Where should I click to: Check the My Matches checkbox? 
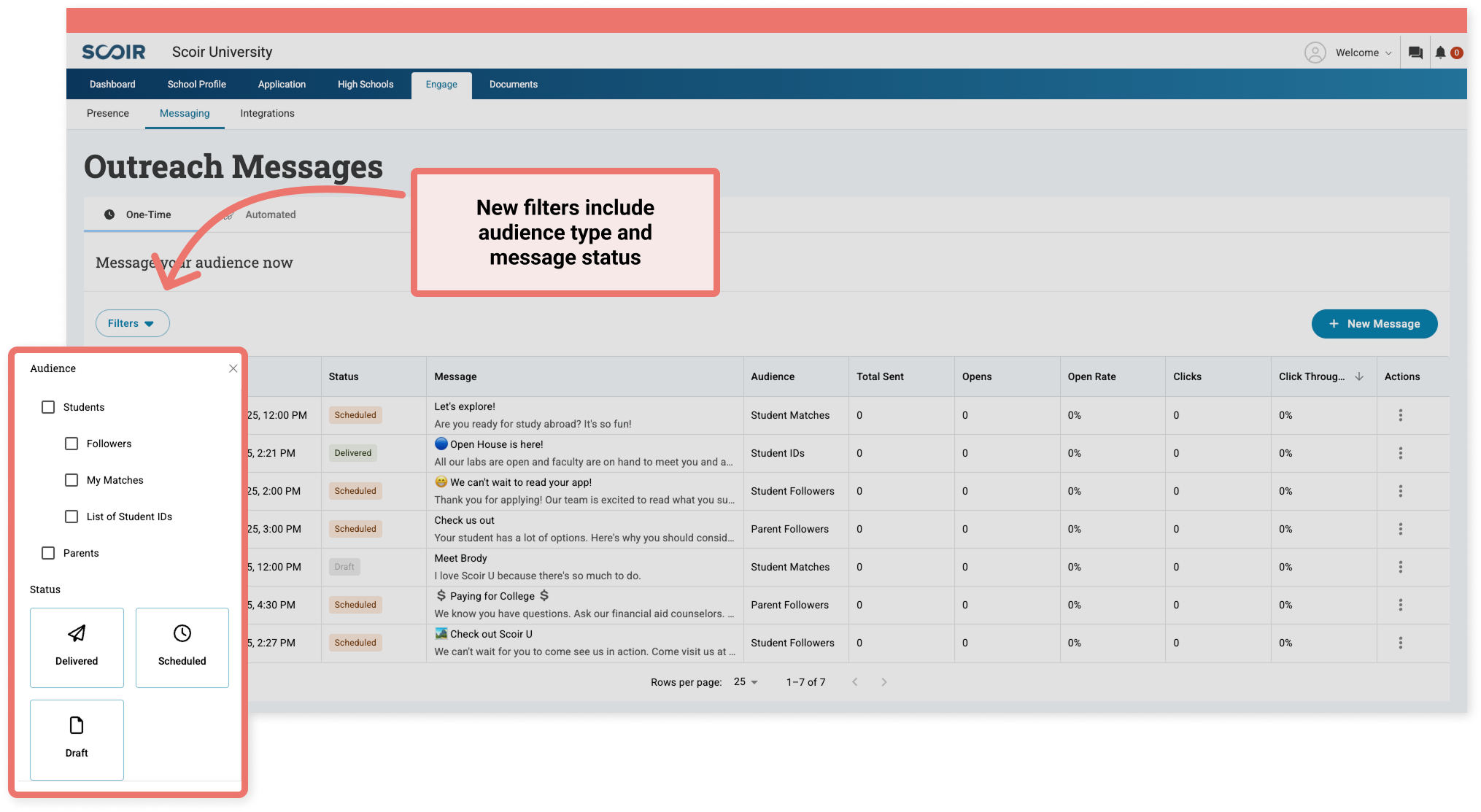(71, 480)
